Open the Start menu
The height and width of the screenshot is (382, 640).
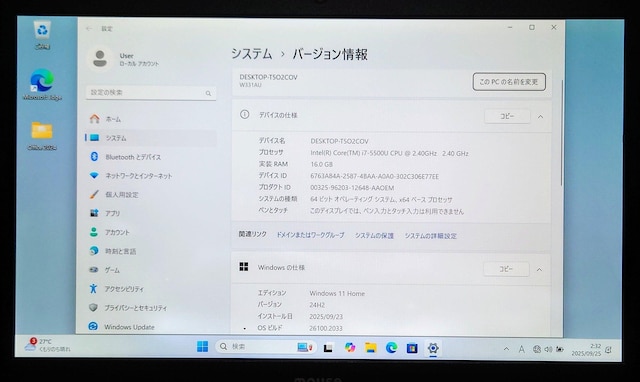tap(202, 346)
